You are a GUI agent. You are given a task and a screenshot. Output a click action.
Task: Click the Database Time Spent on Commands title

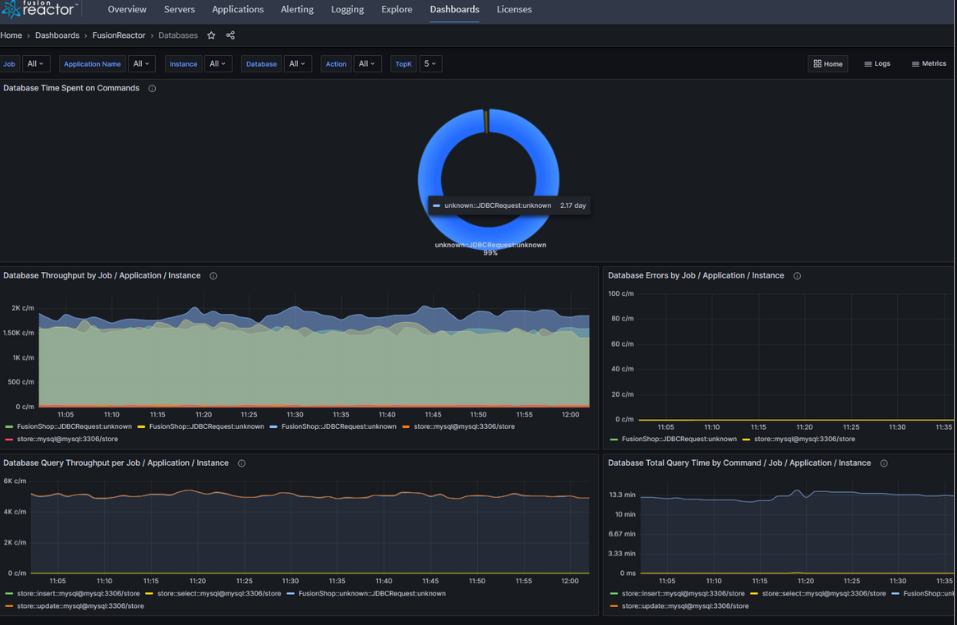(71, 89)
